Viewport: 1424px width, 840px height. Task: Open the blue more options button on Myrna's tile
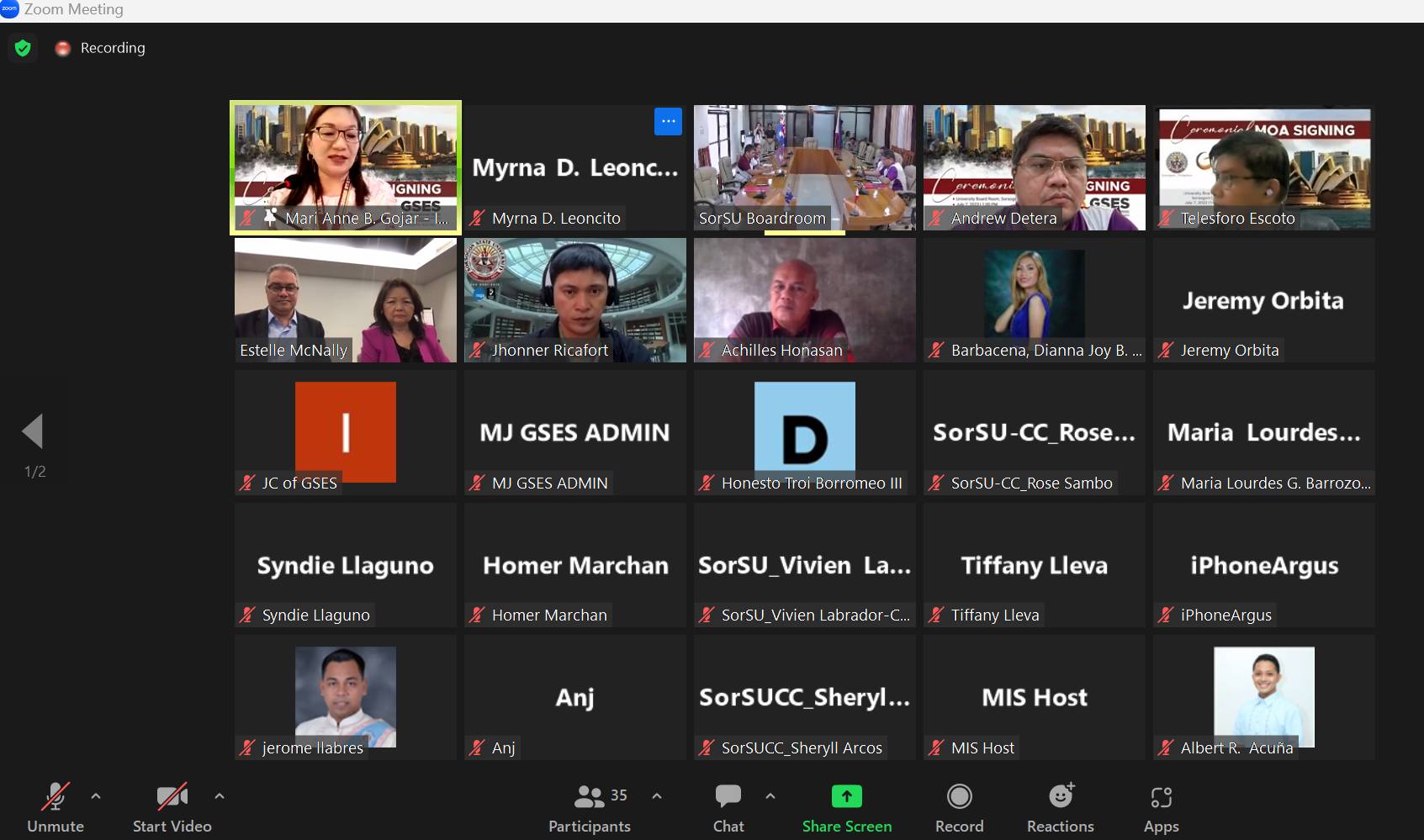pos(668,121)
